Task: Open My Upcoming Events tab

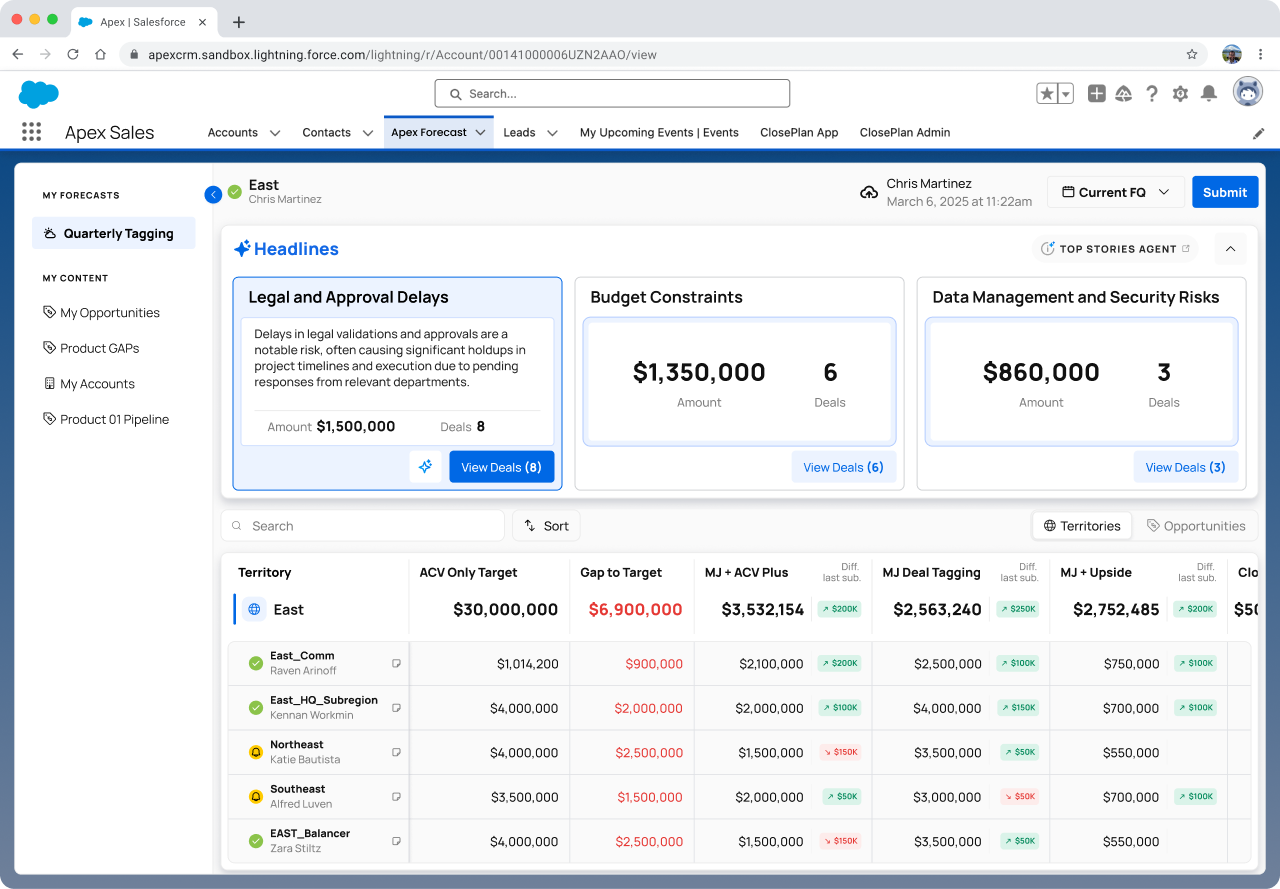Action: point(659,132)
